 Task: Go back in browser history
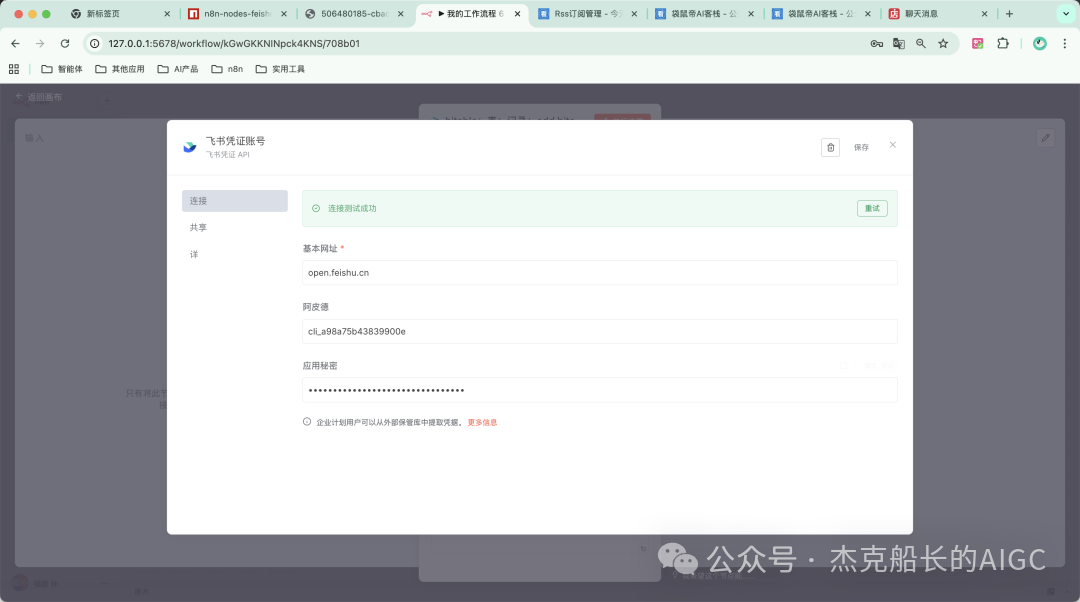(15, 43)
